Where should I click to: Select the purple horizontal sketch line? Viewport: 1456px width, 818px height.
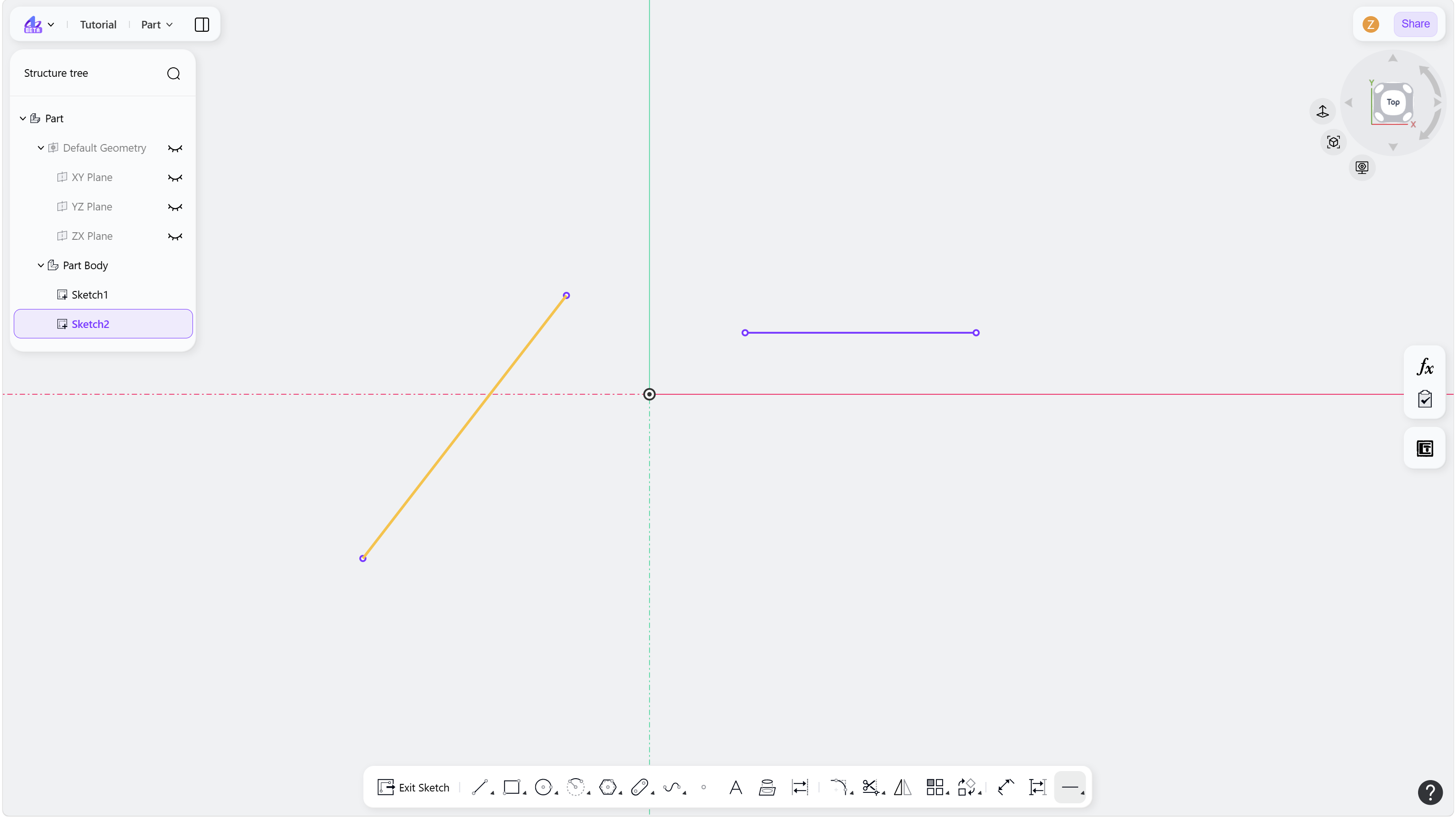pos(860,333)
